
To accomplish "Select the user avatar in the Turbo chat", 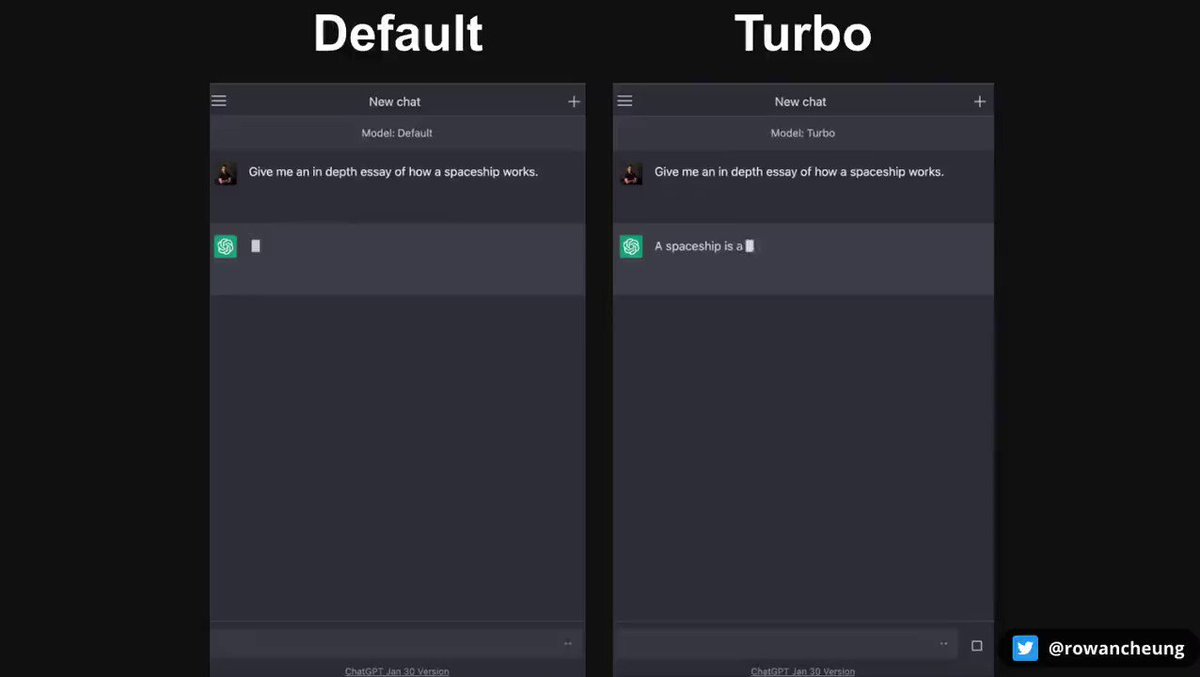I will tap(632, 173).
